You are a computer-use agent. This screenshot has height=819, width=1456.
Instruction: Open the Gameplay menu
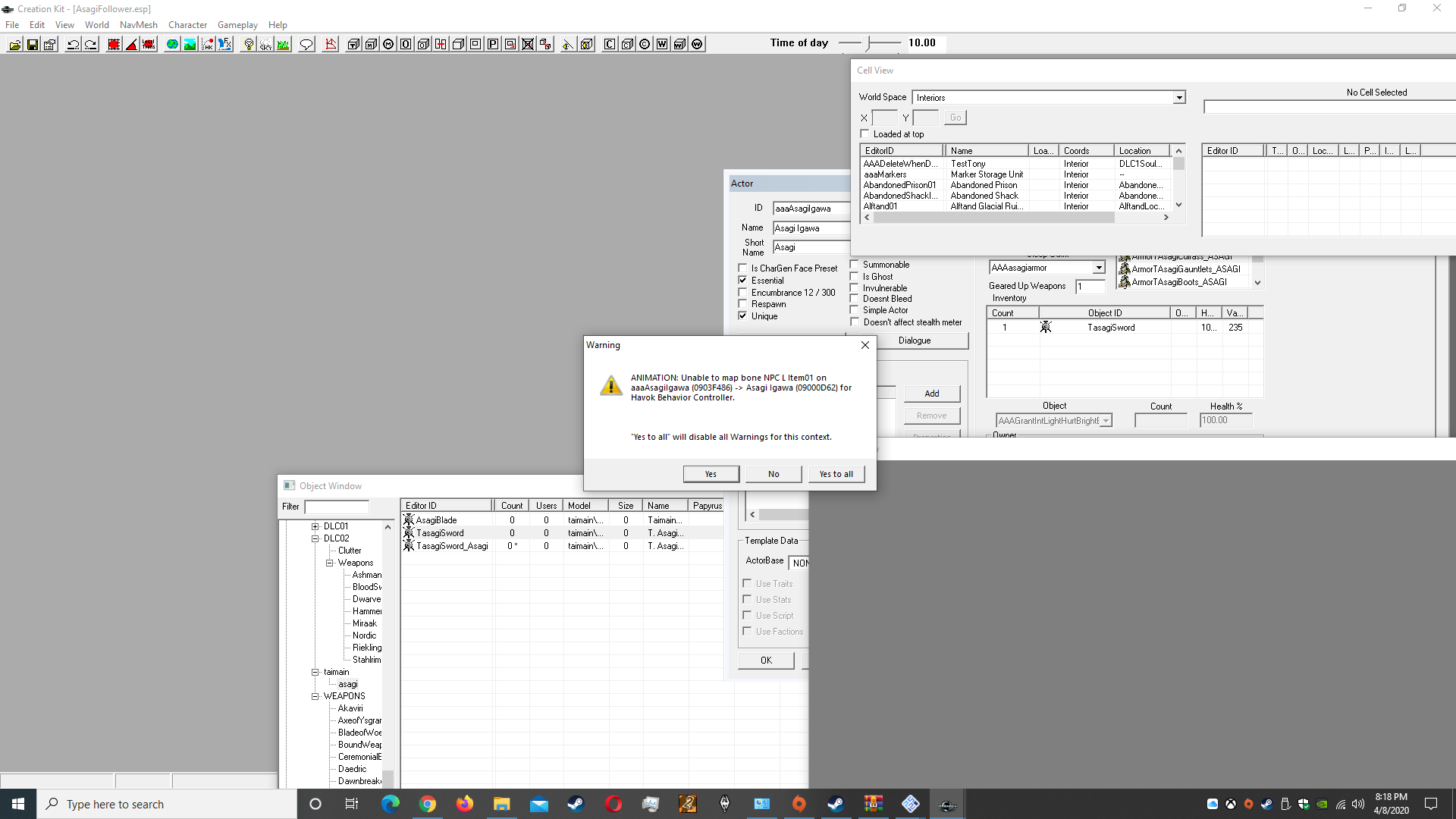click(x=237, y=25)
